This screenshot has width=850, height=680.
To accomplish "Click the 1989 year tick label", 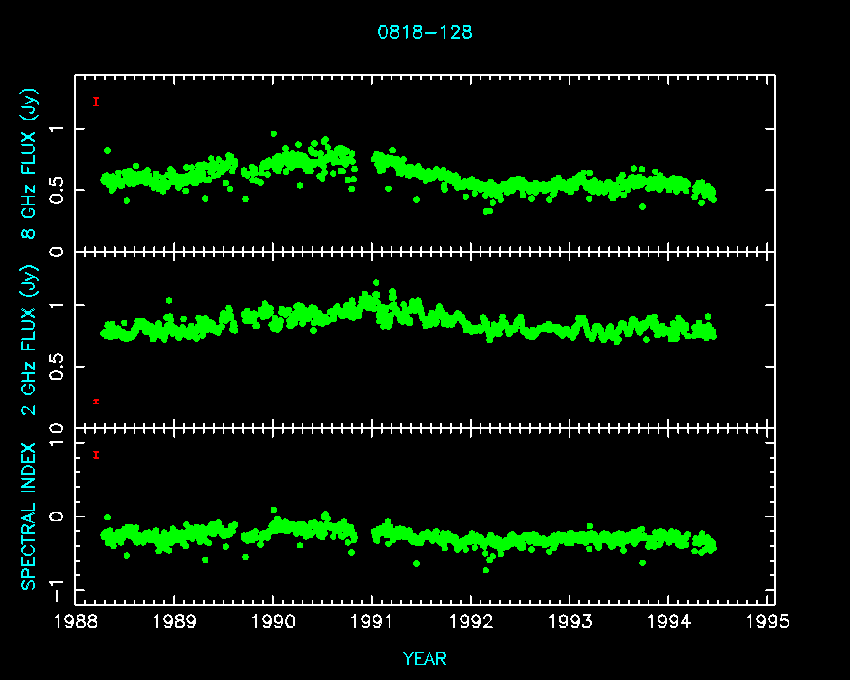I will click(x=175, y=622).
